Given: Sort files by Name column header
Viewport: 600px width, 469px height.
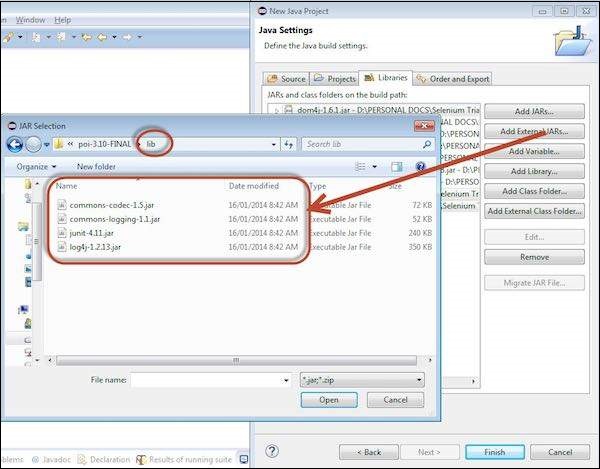Looking at the screenshot, I should pos(67,186).
